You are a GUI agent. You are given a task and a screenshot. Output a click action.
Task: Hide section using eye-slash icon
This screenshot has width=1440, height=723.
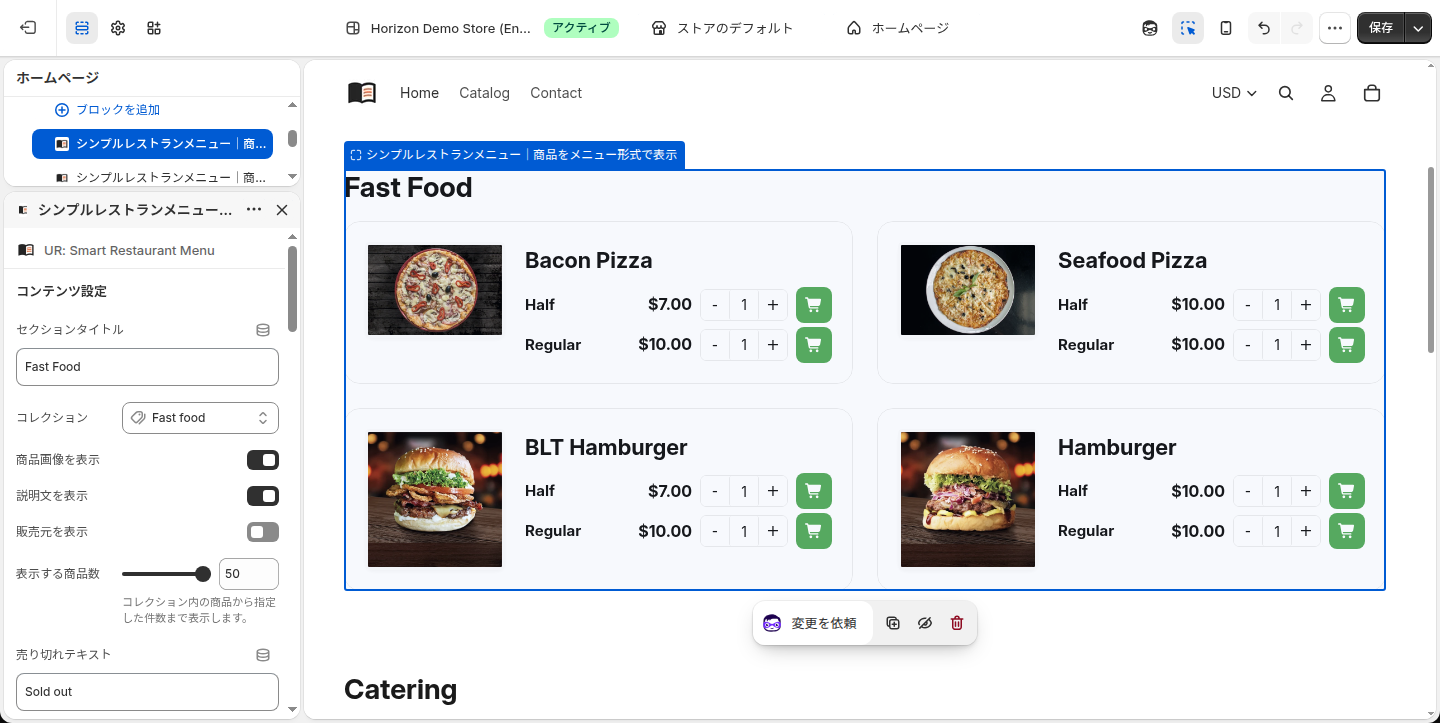925,623
